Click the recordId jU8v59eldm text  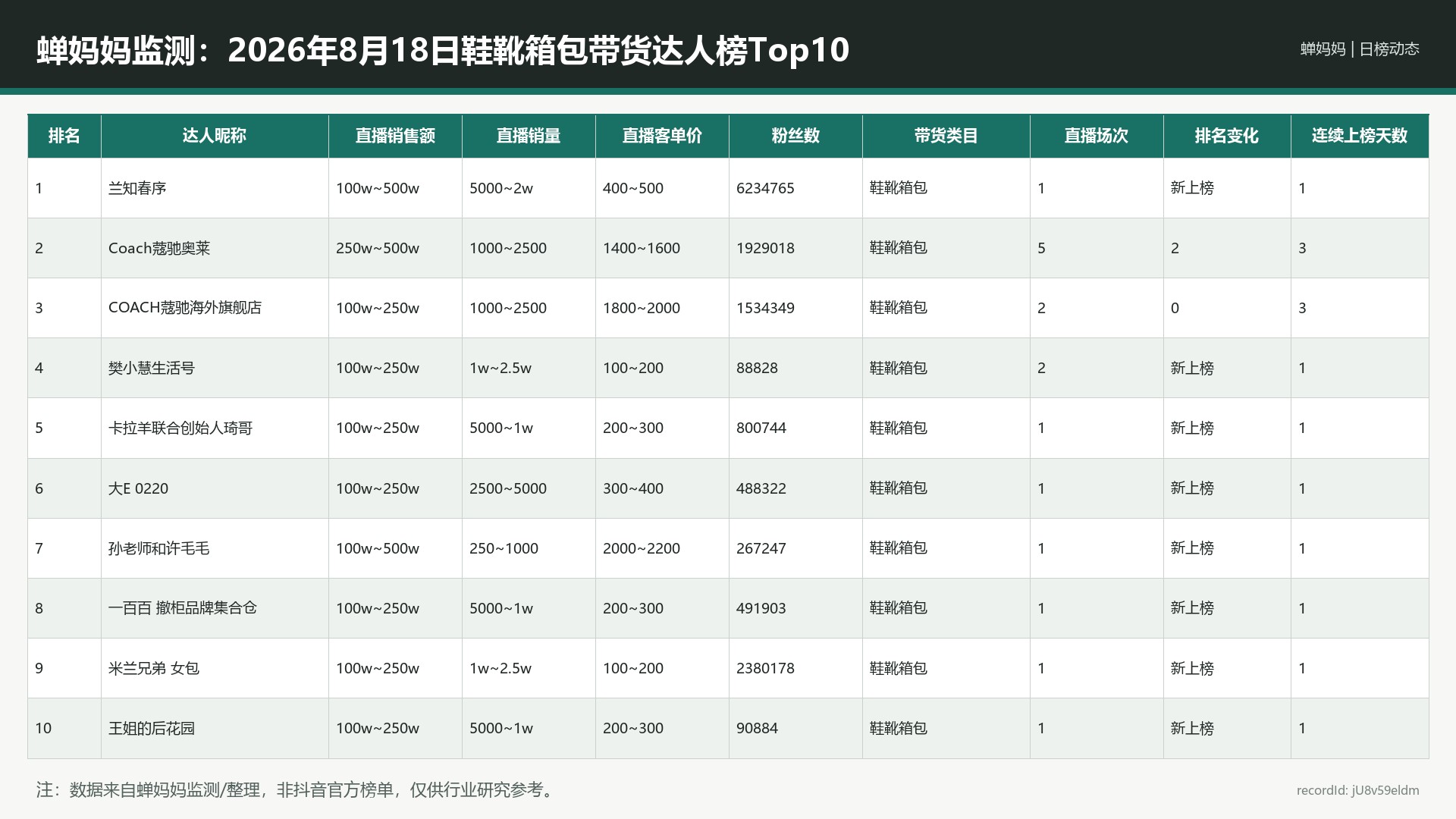coord(1357,790)
